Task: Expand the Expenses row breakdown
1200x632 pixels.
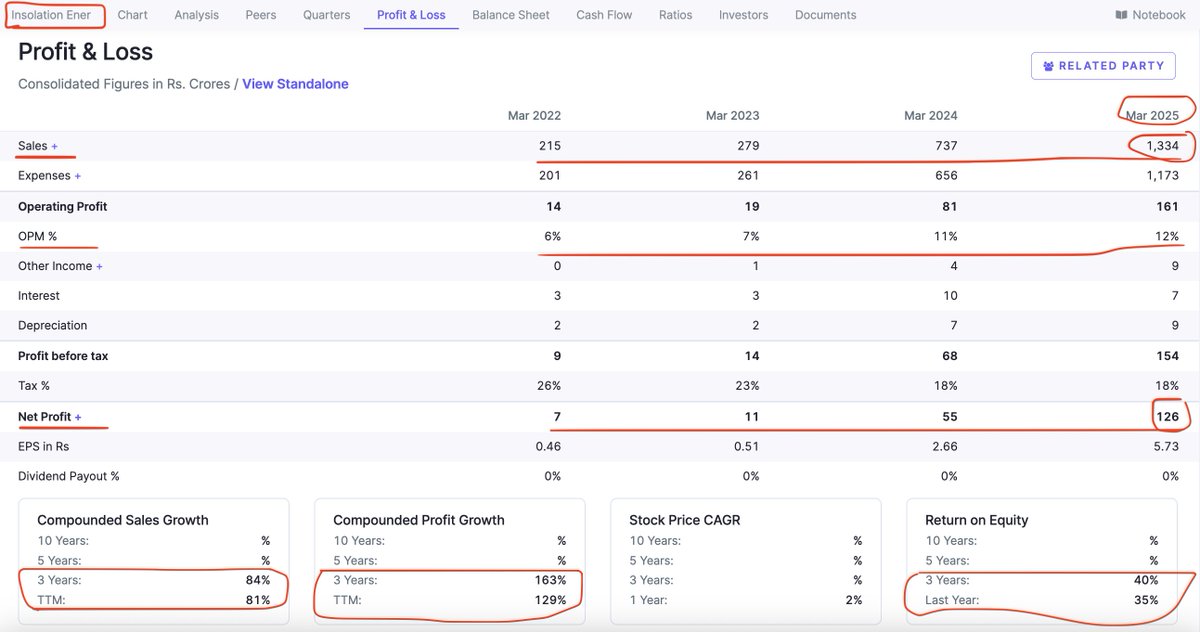Action: click(x=78, y=176)
